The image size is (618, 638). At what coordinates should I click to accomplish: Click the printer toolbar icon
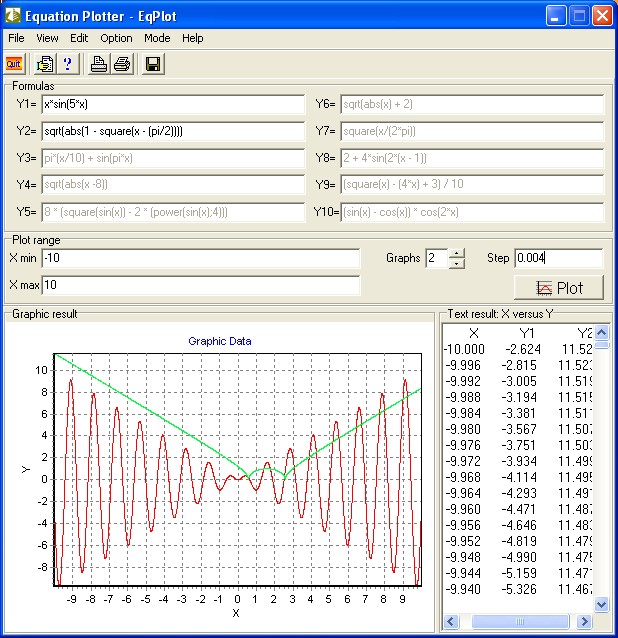pyautogui.click(x=122, y=64)
